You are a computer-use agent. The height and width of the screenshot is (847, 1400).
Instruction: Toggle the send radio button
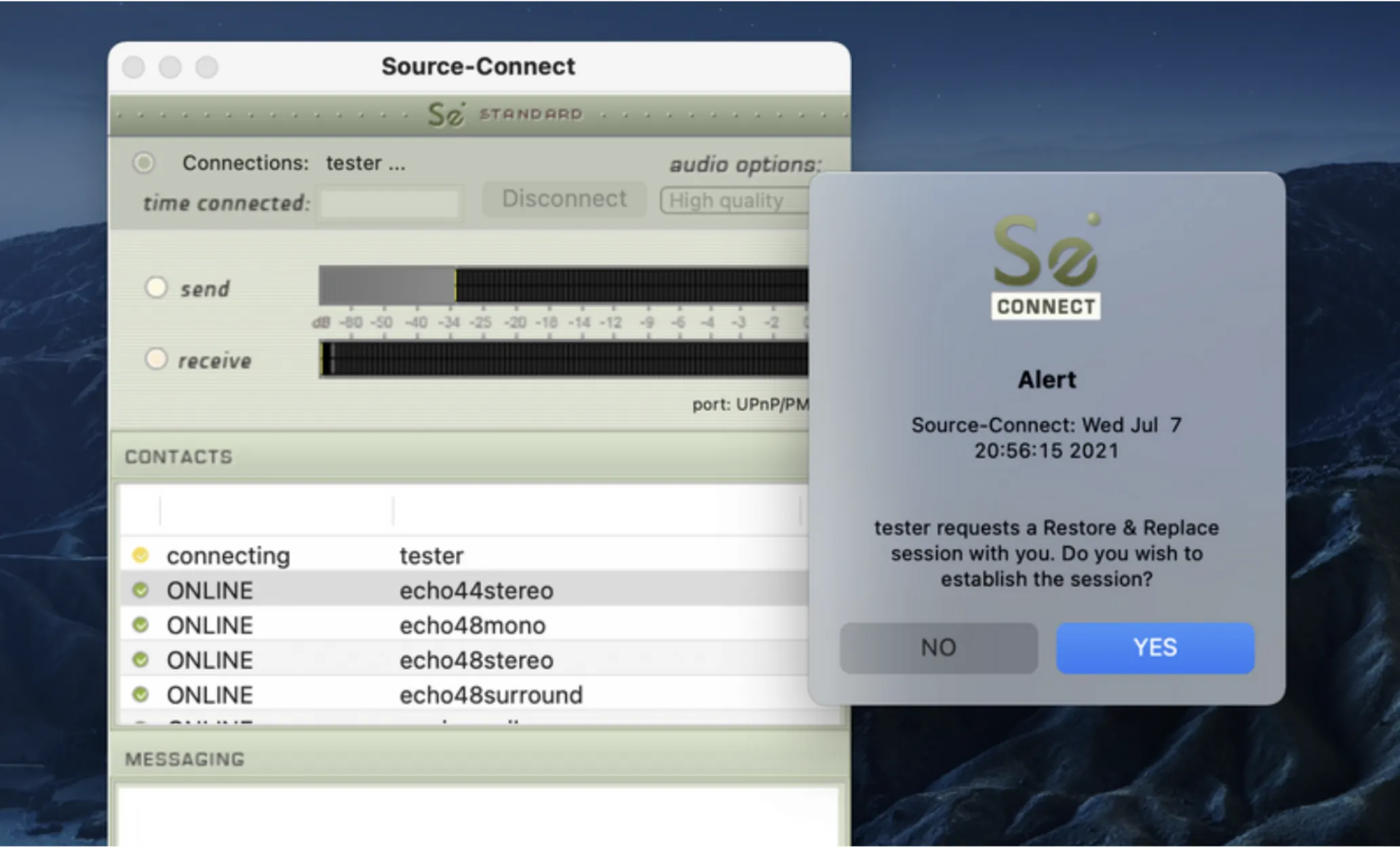pos(156,287)
